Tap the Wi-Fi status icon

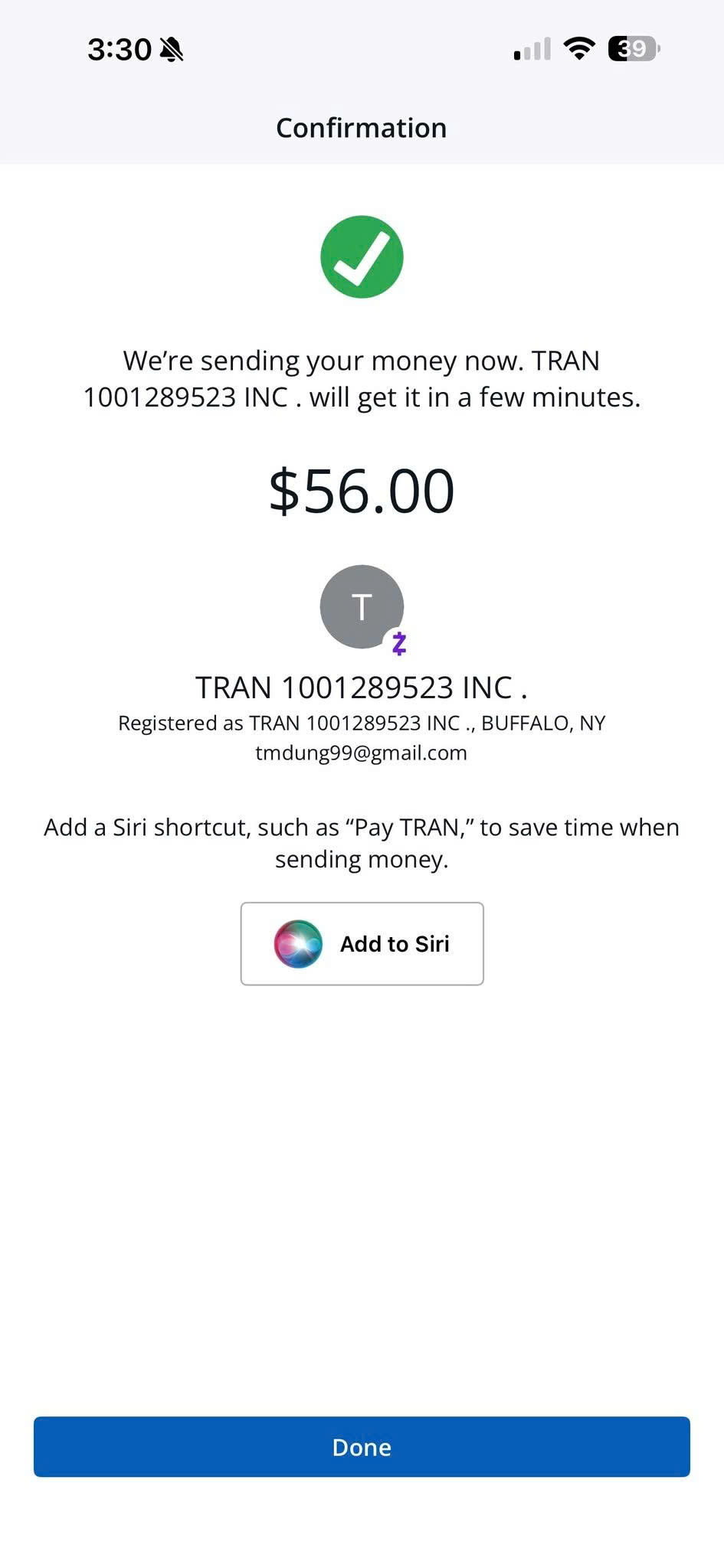coord(579,49)
